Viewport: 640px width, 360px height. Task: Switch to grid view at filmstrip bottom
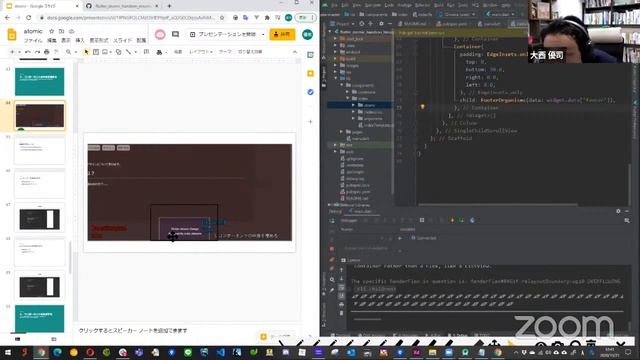click(x=54, y=339)
